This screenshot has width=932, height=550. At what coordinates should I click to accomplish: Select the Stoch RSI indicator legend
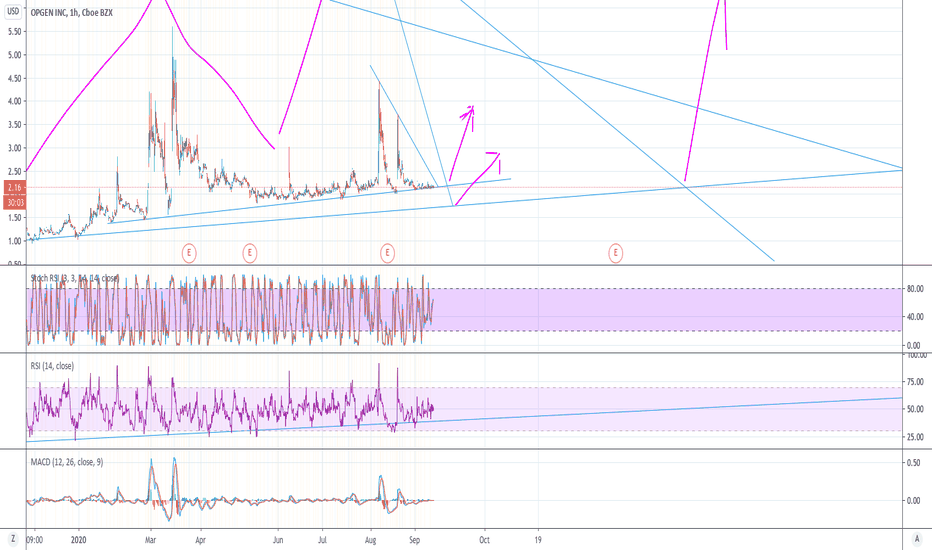[x=74, y=278]
